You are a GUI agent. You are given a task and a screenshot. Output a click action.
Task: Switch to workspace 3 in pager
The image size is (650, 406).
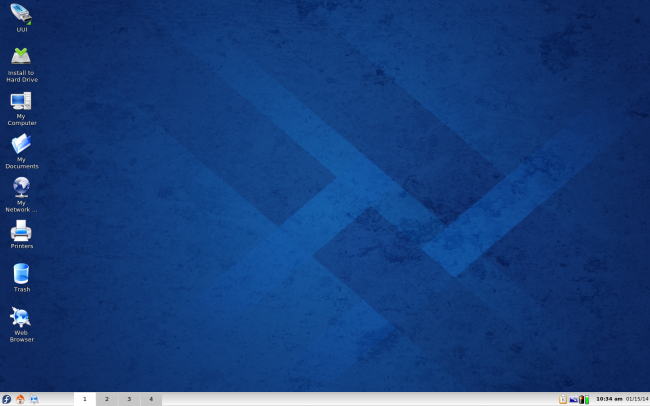click(x=129, y=399)
